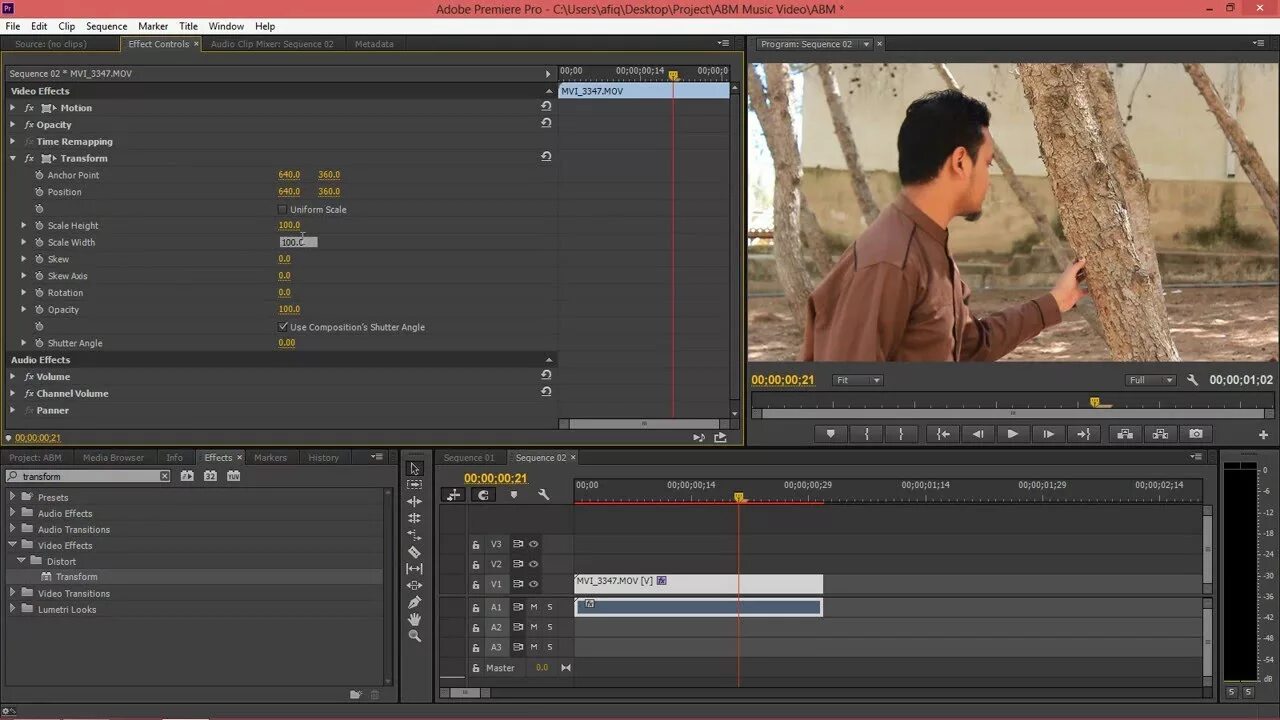1280x720 pixels.
Task: Switch to the Media Browser tab
Action: [x=113, y=457]
